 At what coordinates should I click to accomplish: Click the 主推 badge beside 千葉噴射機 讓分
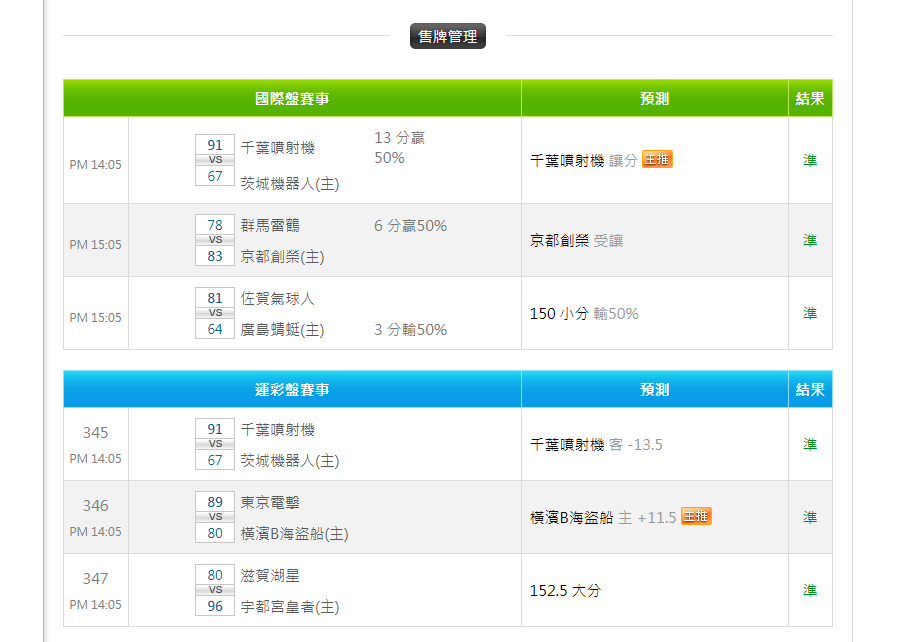pyautogui.click(x=657, y=159)
